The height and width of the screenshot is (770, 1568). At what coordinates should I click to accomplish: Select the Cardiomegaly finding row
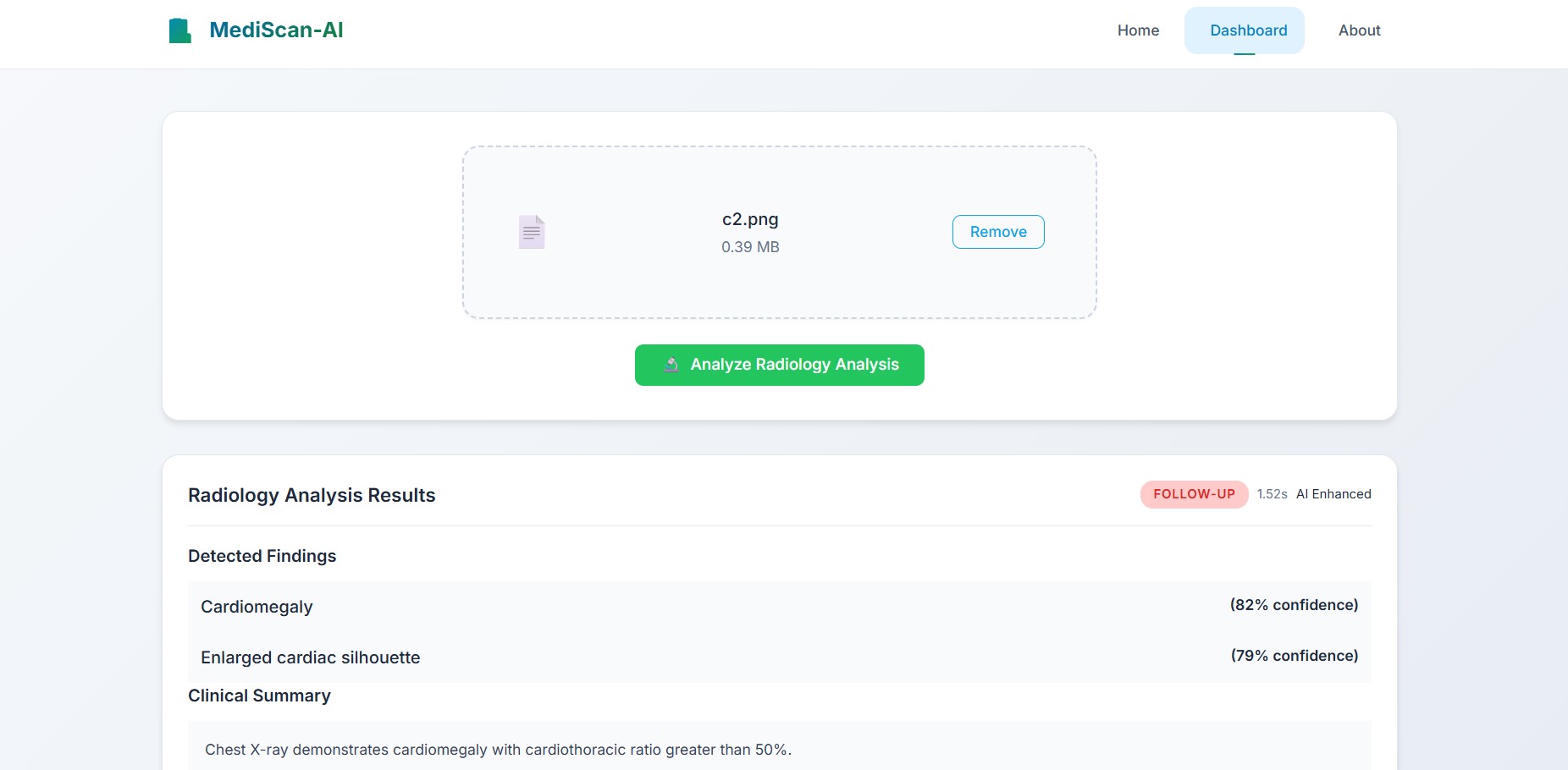(x=257, y=607)
